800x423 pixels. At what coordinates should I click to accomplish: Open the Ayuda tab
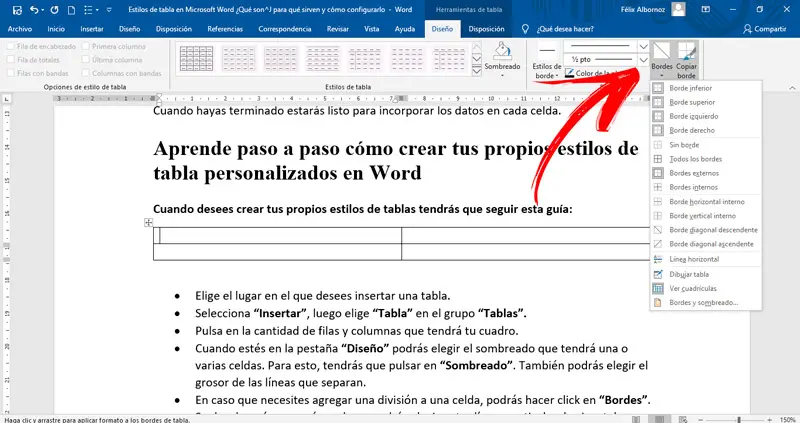click(x=405, y=29)
